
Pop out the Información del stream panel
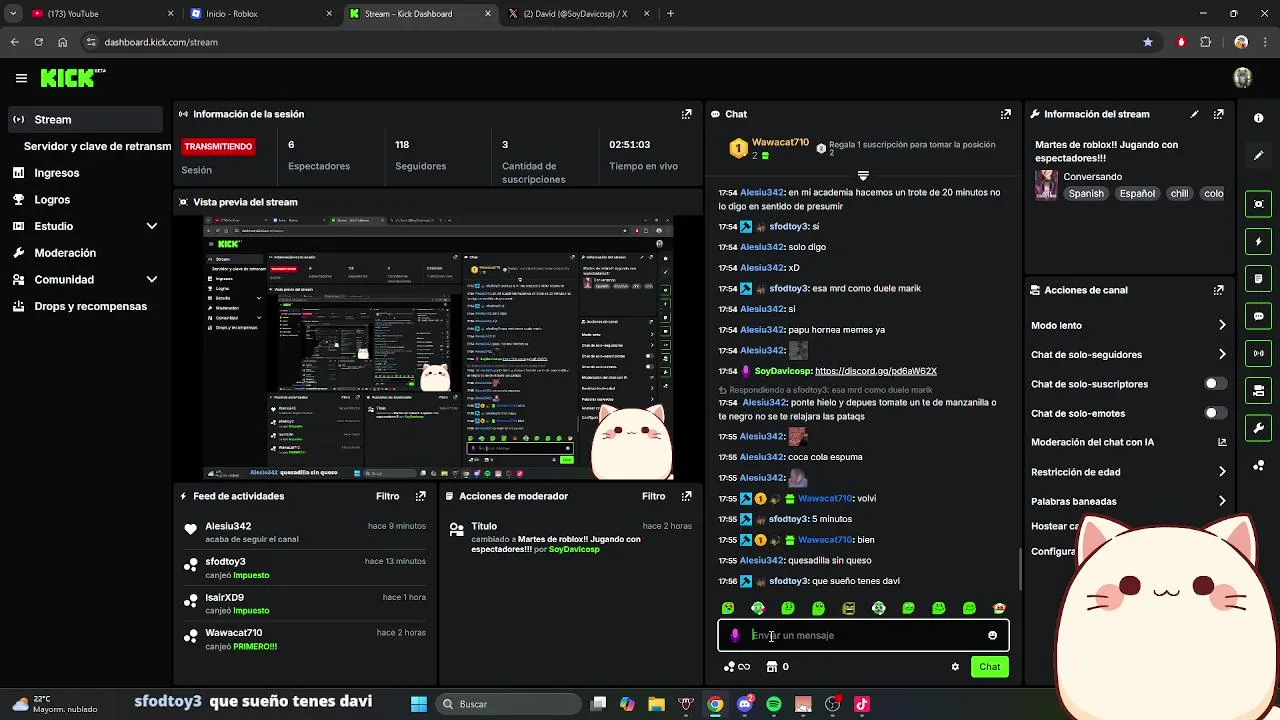(x=1218, y=114)
